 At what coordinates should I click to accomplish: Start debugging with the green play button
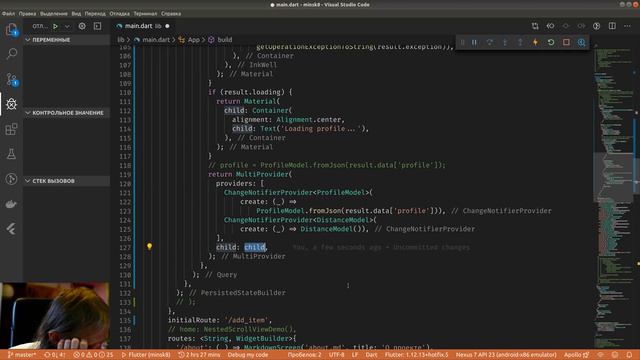pyautogui.click(x=55, y=26)
